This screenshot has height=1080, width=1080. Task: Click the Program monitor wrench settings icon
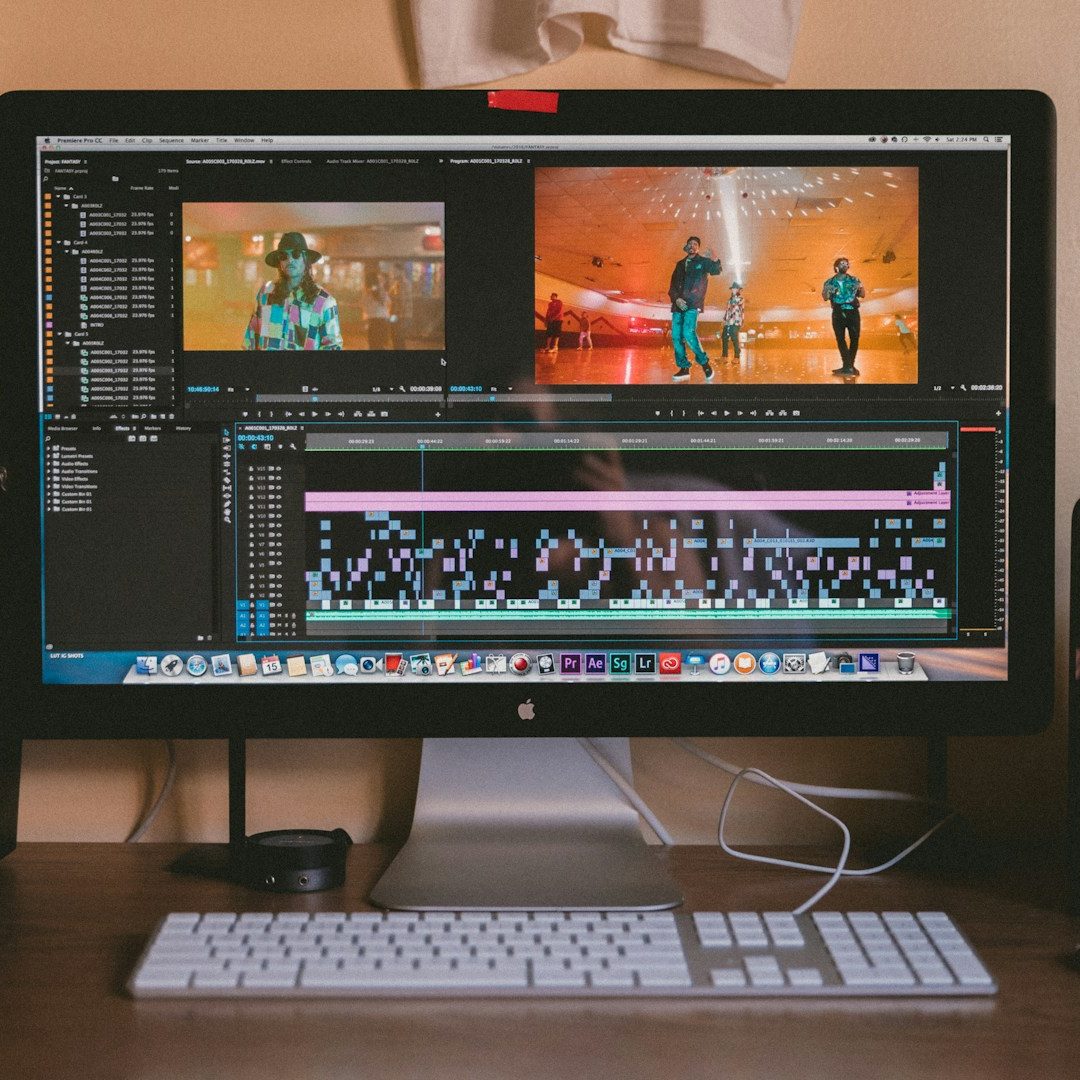tap(962, 388)
